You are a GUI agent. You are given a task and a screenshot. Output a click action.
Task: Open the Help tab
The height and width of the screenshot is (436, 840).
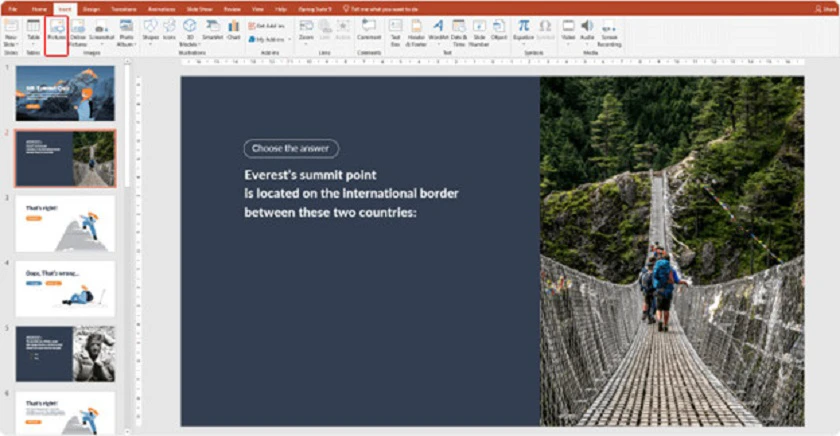point(281,9)
